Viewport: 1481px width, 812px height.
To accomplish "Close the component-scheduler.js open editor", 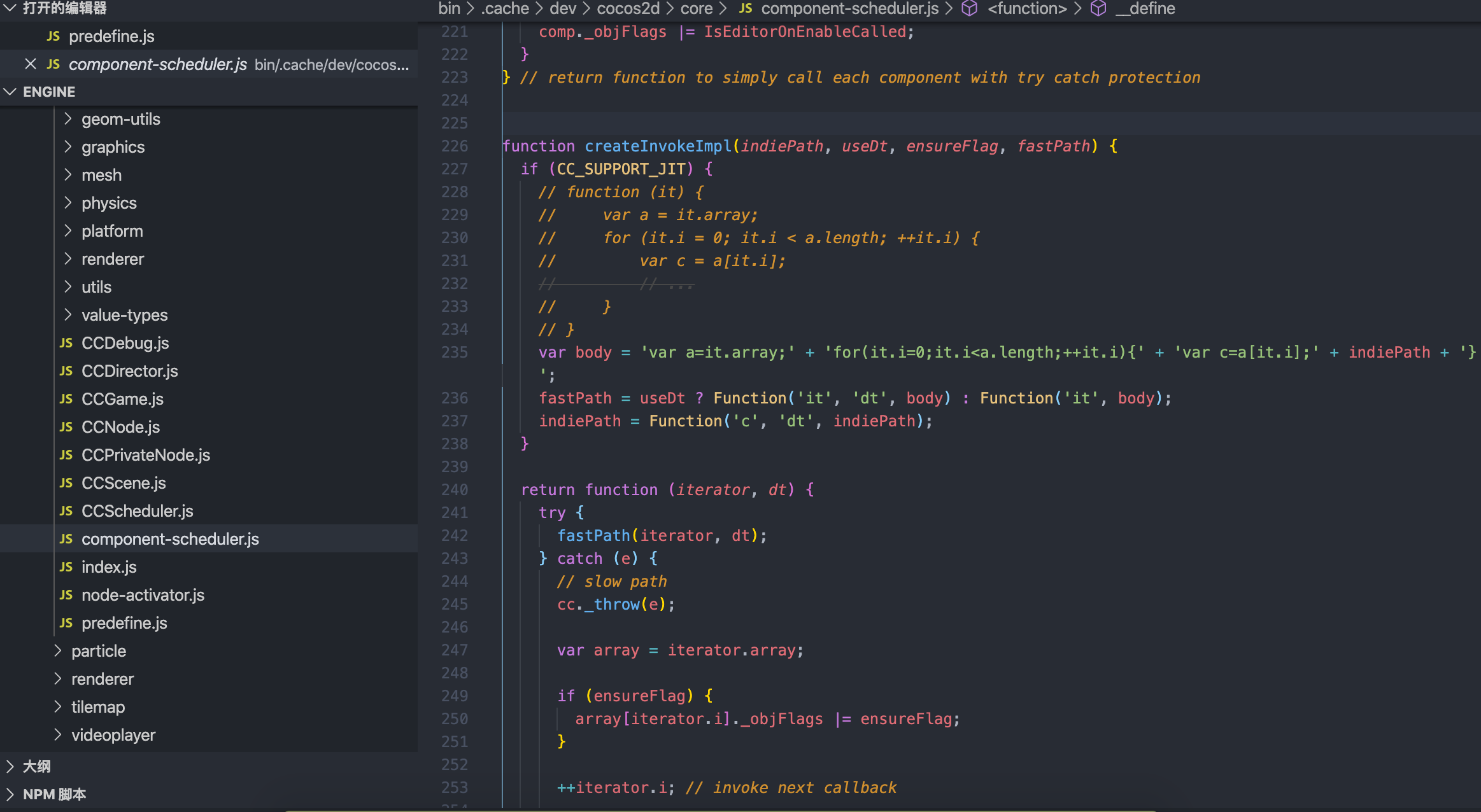I will coord(30,64).
